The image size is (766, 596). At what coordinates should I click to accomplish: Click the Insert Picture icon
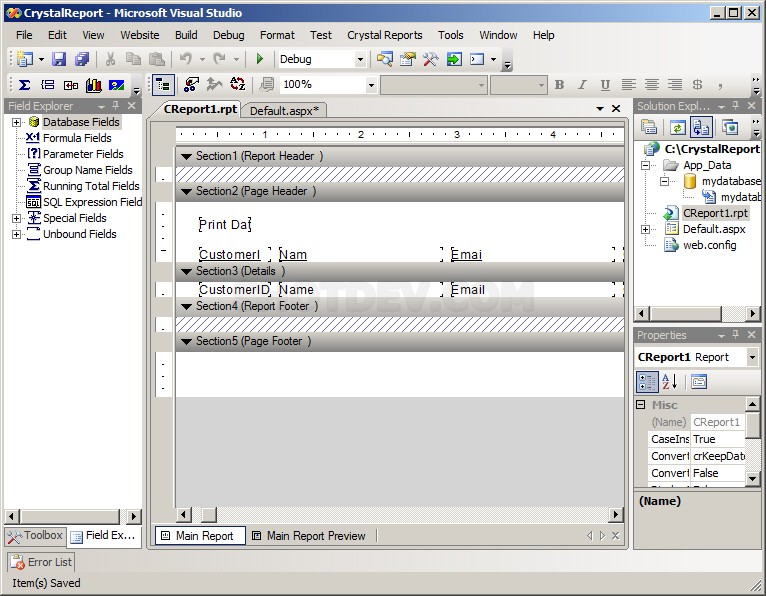coord(117,85)
